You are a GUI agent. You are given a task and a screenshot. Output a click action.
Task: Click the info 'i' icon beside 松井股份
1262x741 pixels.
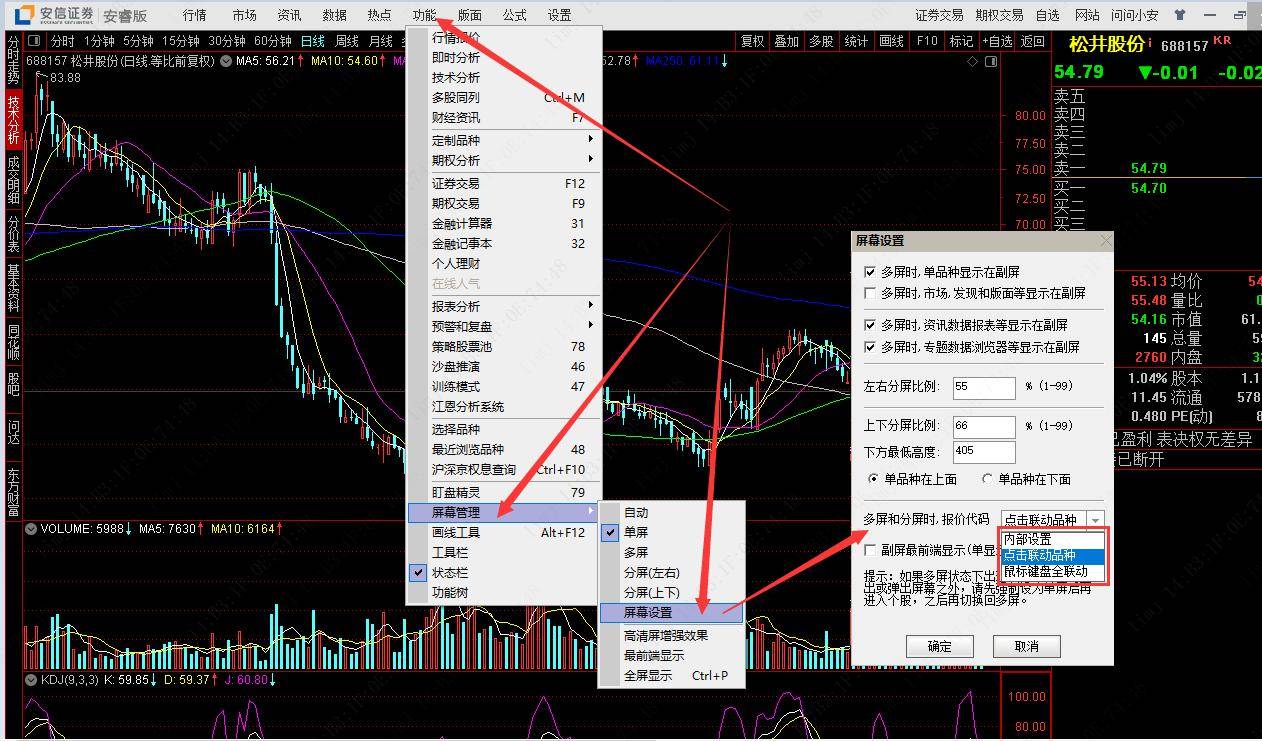[1150, 43]
